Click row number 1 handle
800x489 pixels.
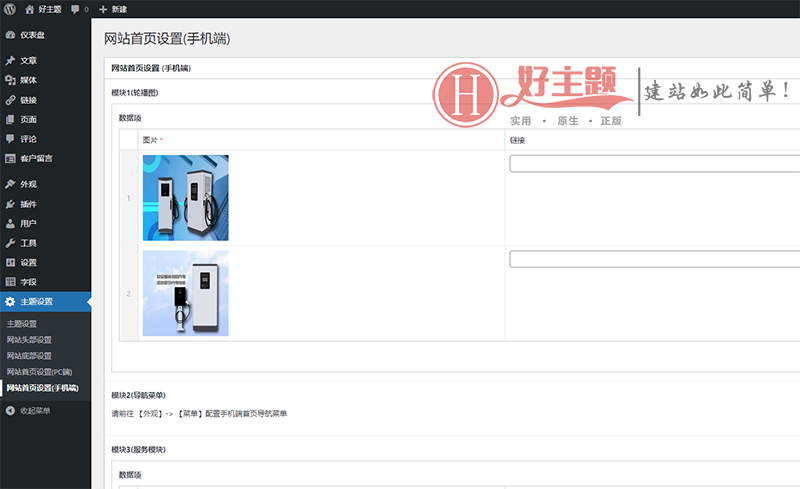[129, 198]
